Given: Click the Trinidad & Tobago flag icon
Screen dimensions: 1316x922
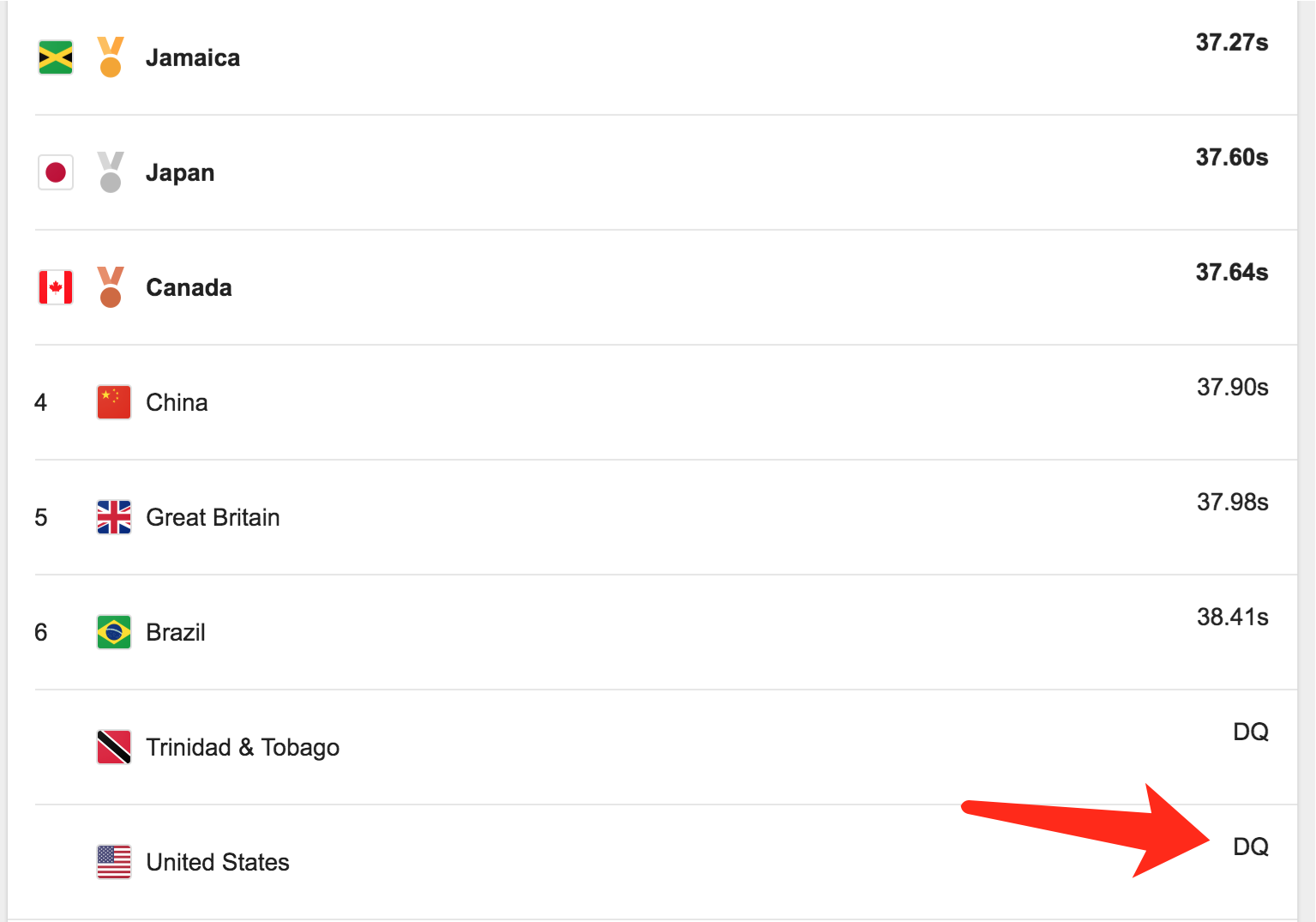Looking at the screenshot, I should click(x=114, y=747).
